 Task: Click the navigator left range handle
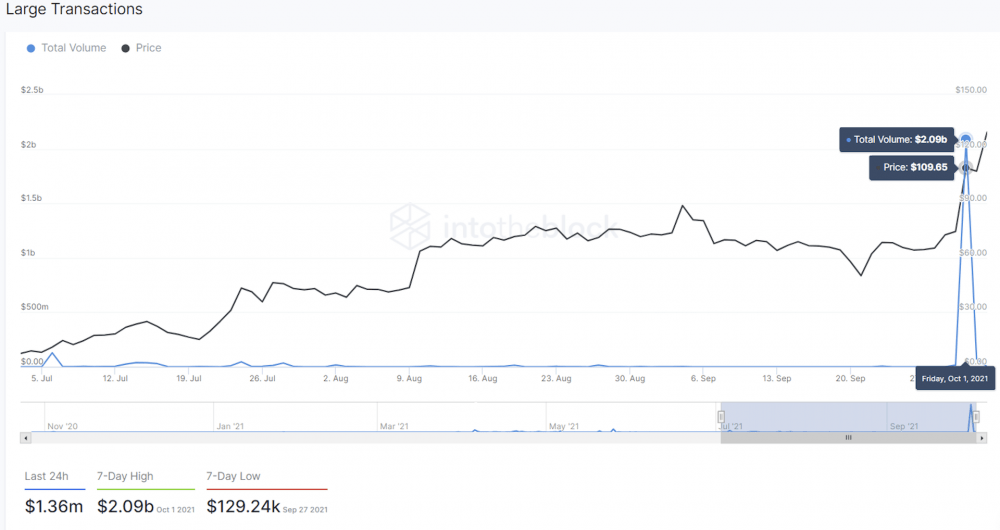coord(721,416)
